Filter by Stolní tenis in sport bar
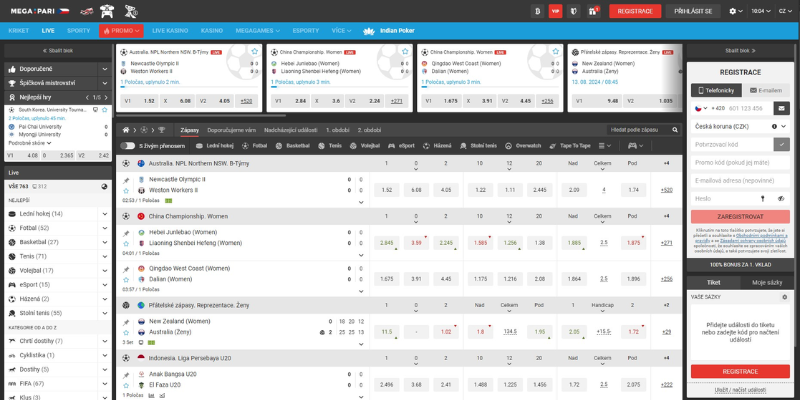The height and width of the screenshot is (400, 800). (478, 146)
